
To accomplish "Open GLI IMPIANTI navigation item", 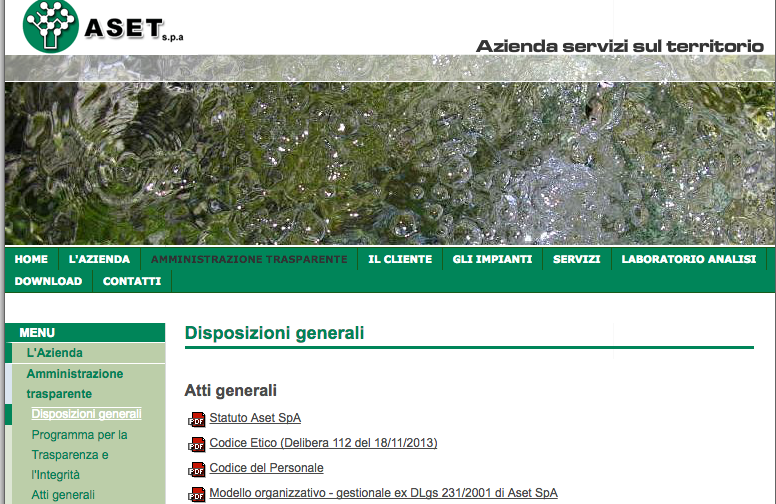I will coord(492,259).
